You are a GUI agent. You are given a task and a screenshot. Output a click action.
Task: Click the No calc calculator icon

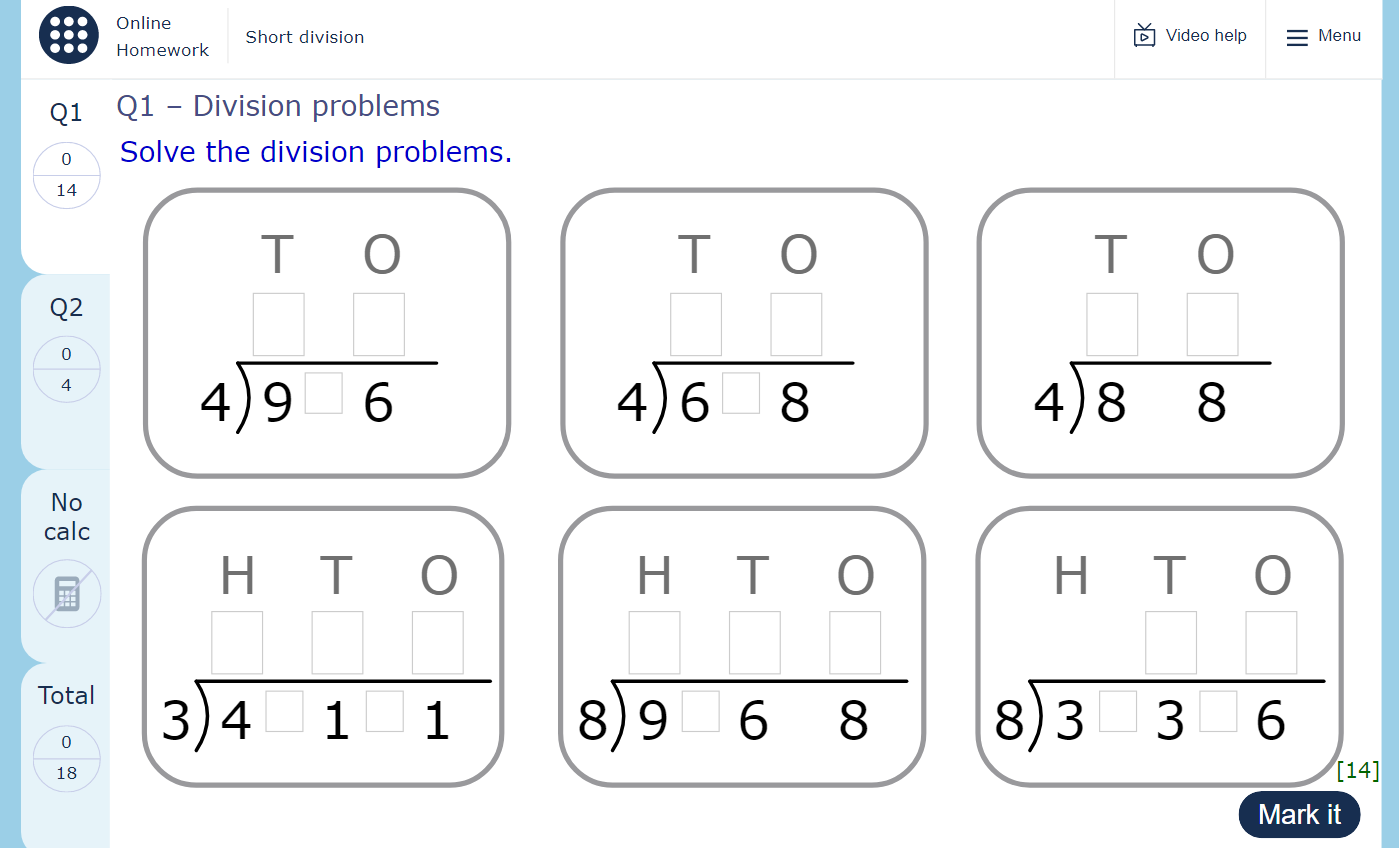66,594
